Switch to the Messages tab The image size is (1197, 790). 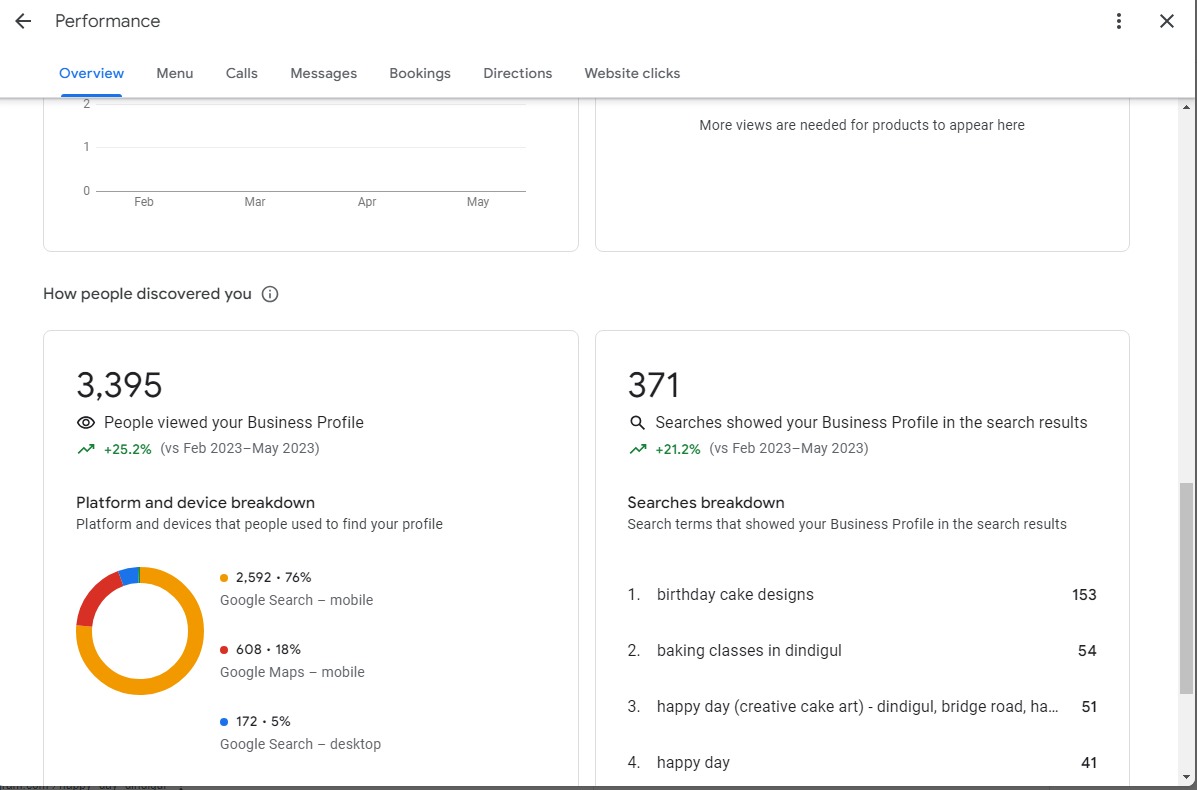coord(324,73)
